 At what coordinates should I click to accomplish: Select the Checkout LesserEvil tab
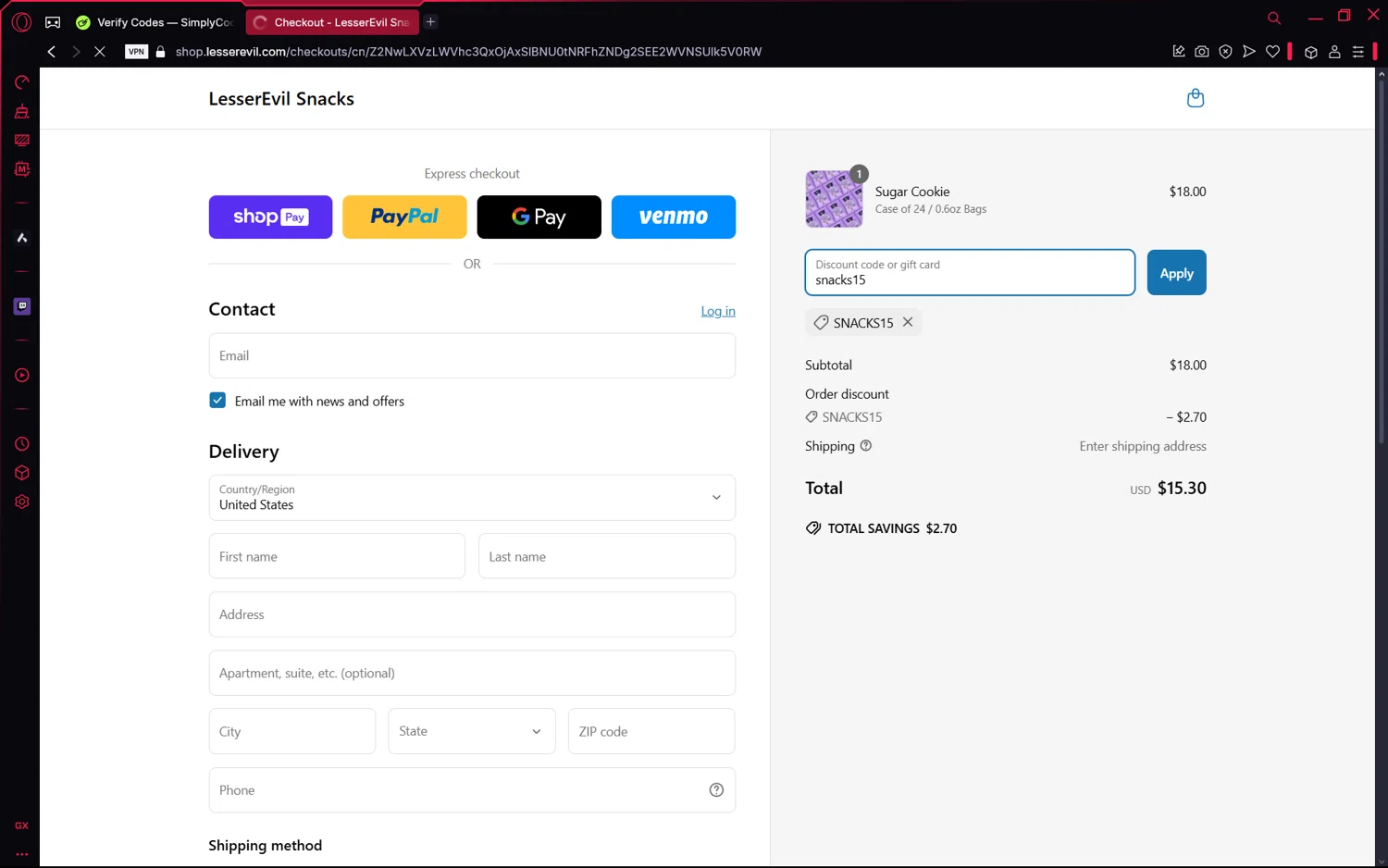tap(332, 22)
